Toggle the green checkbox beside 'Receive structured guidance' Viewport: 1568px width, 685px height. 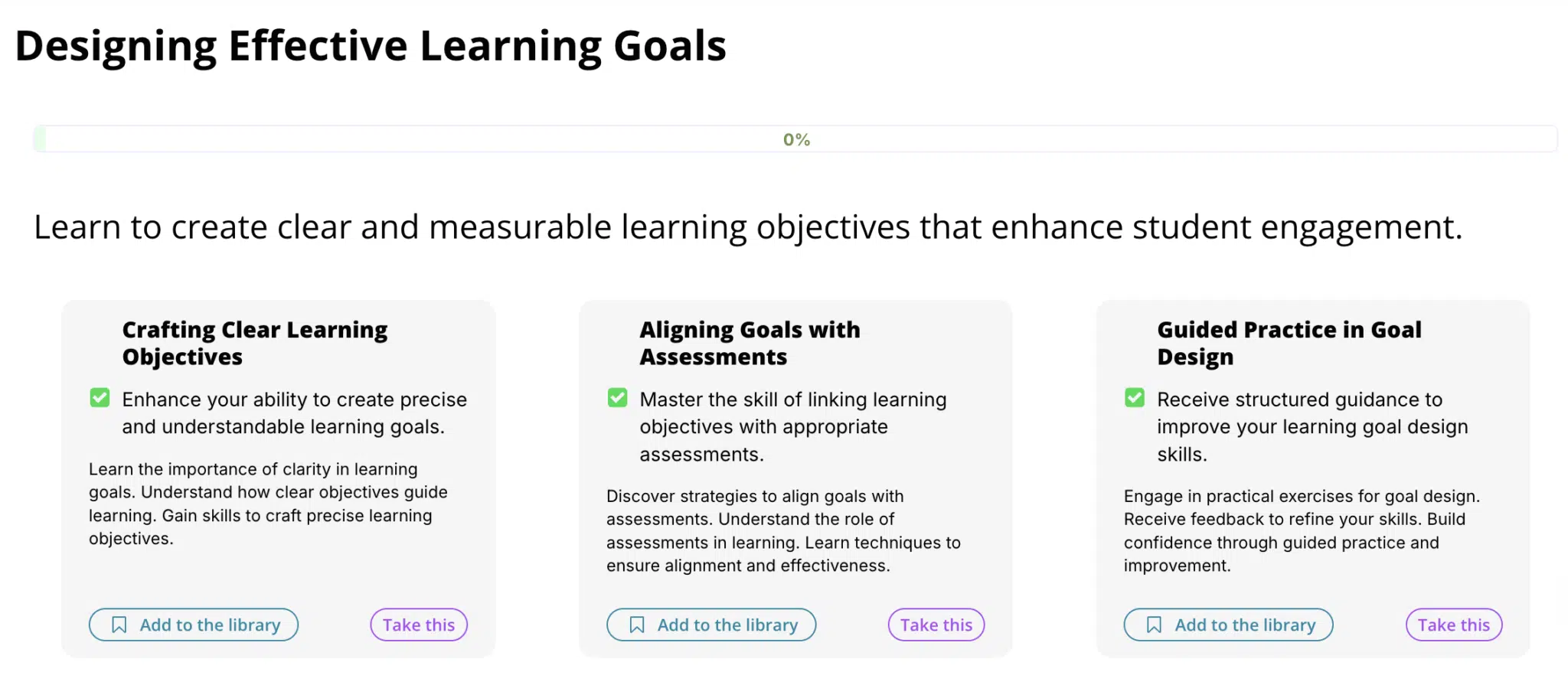pyautogui.click(x=1135, y=398)
